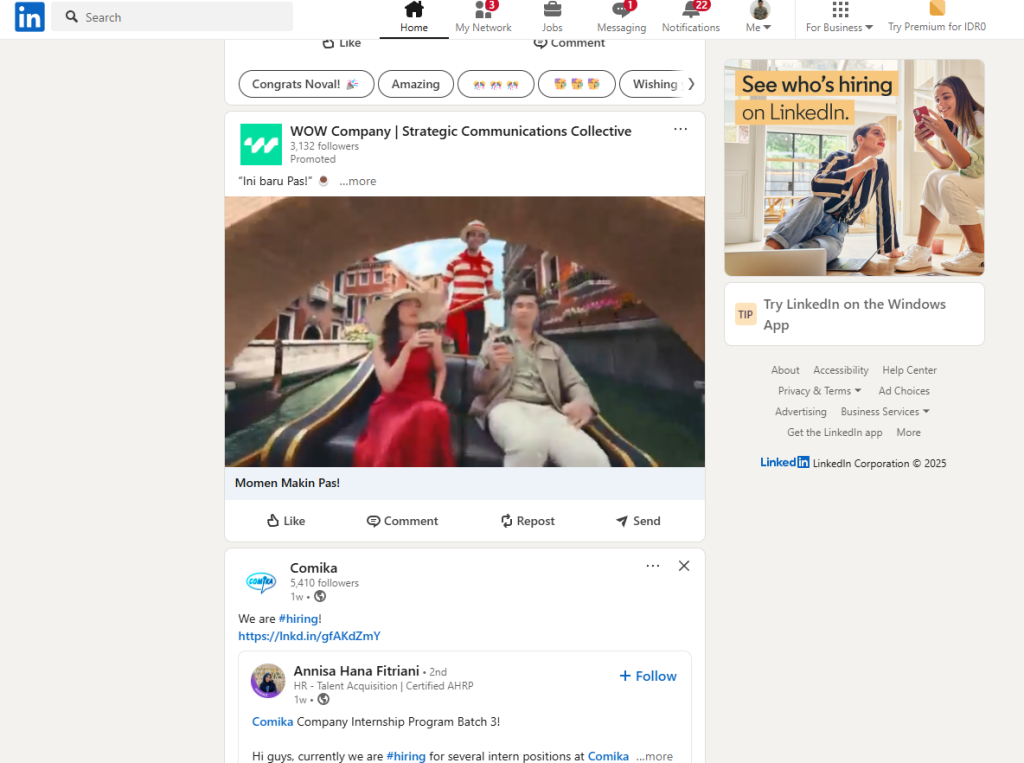Viewport: 1024px width, 763px height.
Task: Click the LinkedIn logo in the header
Action: pos(29,17)
